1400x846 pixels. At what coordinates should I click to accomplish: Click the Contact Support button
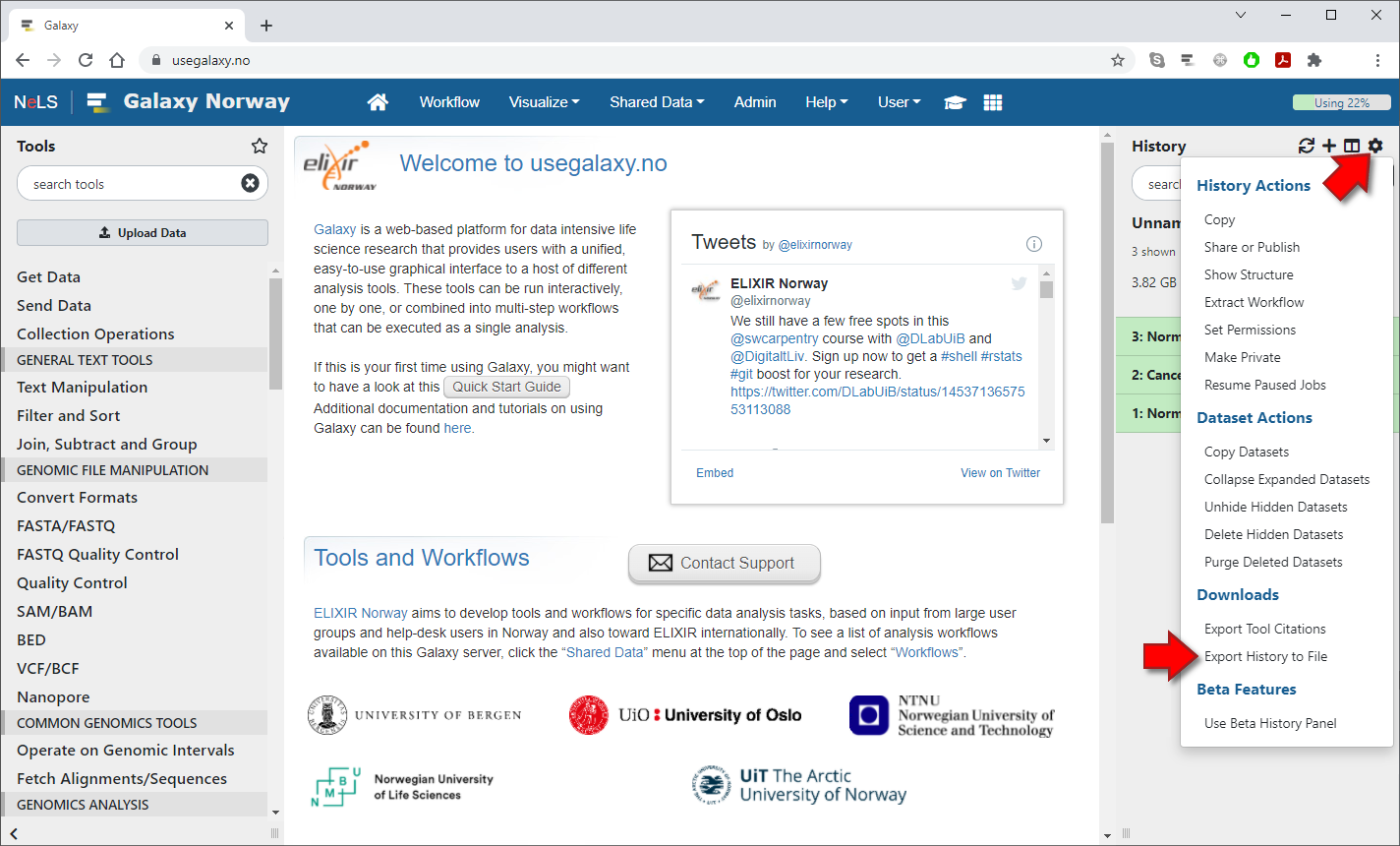(724, 563)
